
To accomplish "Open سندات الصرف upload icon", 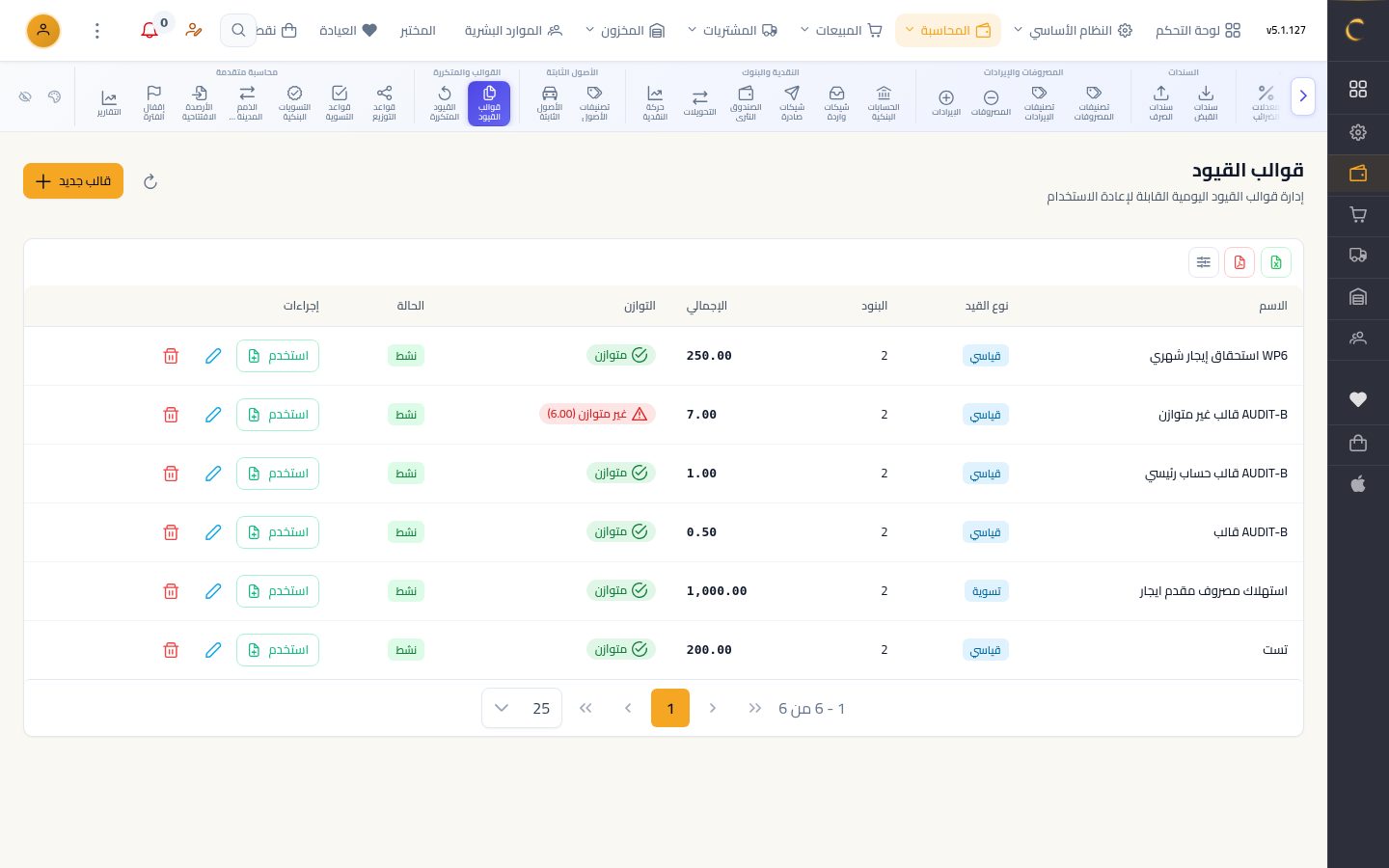I will click(1161, 103).
